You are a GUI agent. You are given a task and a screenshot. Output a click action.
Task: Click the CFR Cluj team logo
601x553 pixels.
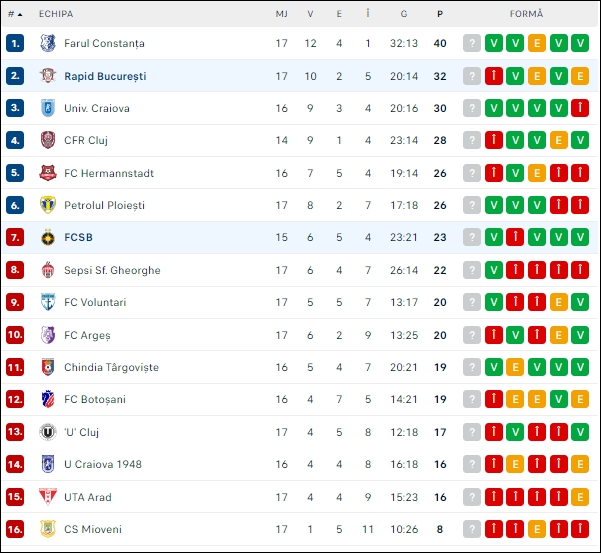[x=48, y=140]
